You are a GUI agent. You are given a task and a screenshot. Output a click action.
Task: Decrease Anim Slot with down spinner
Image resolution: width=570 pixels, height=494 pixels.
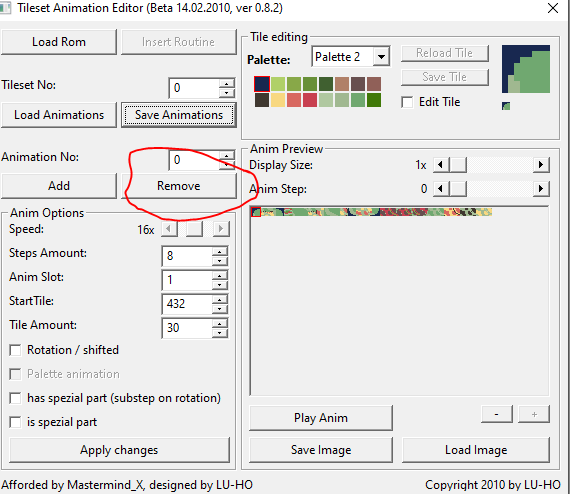[220, 285]
